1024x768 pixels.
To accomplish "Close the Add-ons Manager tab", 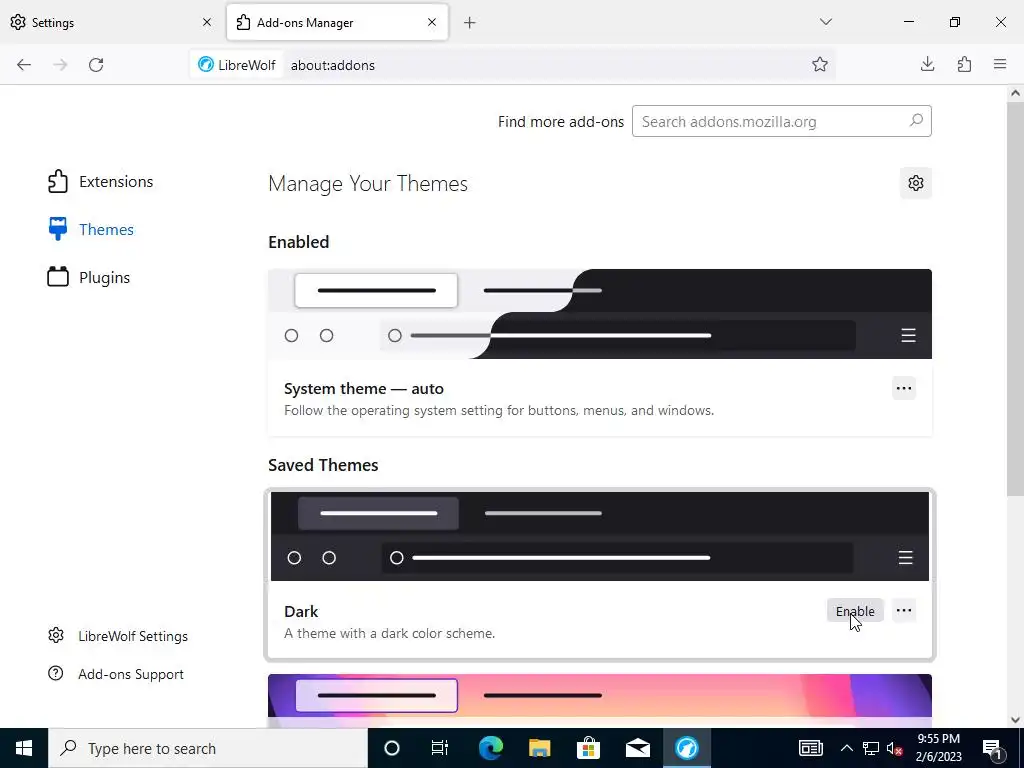I will (x=432, y=22).
